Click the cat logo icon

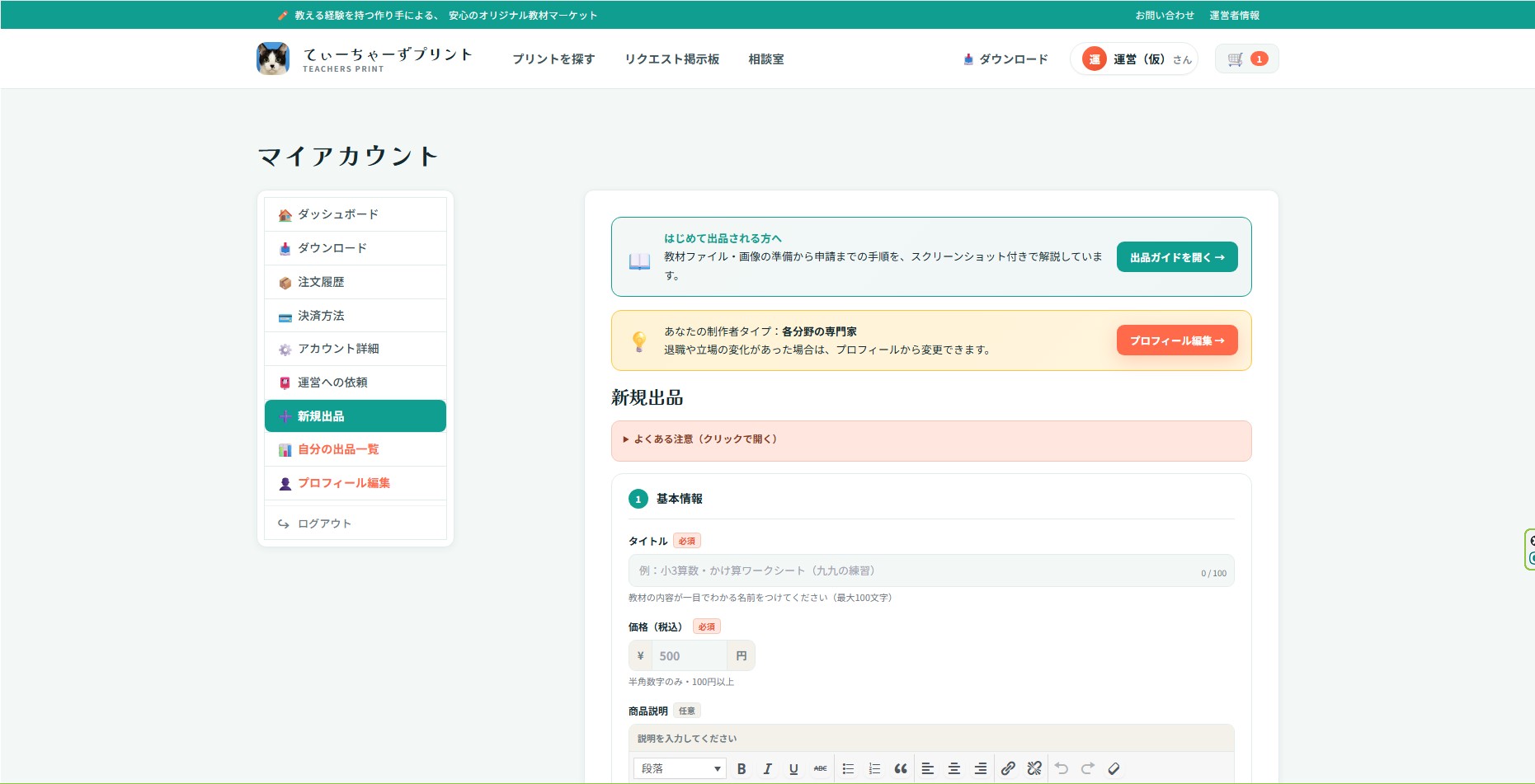click(x=273, y=59)
